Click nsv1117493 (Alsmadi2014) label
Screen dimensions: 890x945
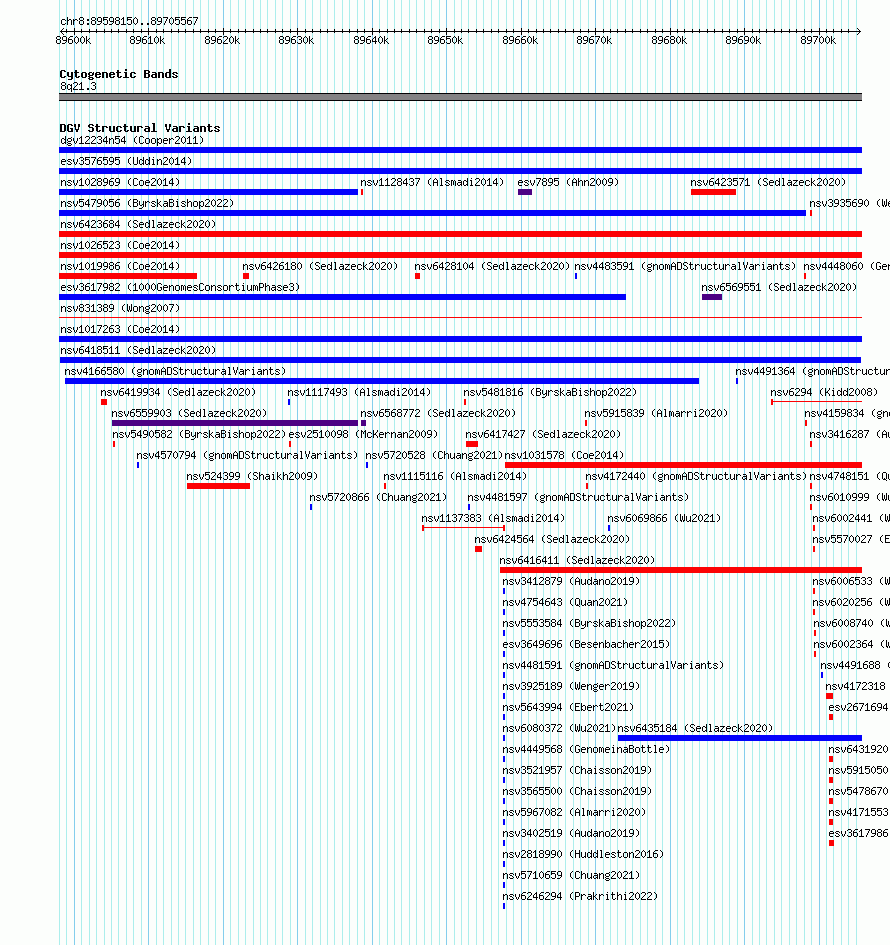point(359,392)
